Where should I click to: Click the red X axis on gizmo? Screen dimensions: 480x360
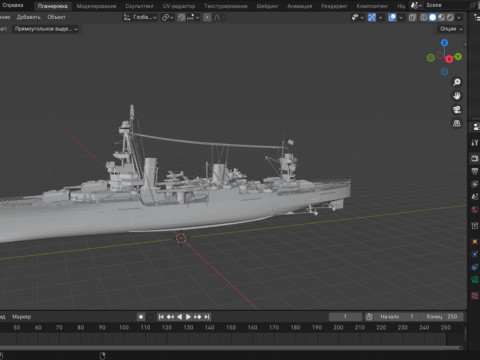click(449, 59)
